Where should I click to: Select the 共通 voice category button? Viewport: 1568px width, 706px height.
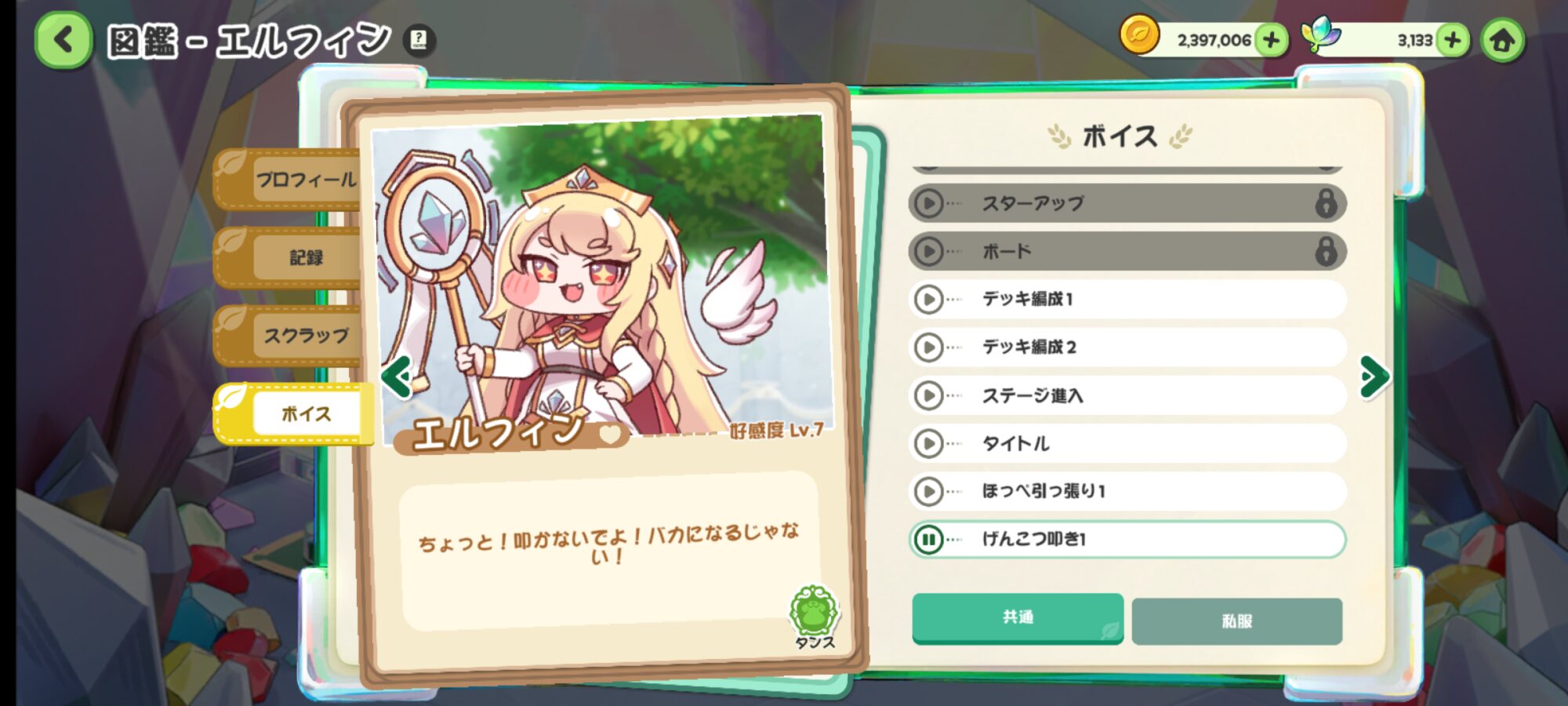pyautogui.click(x=1018, y=618)
